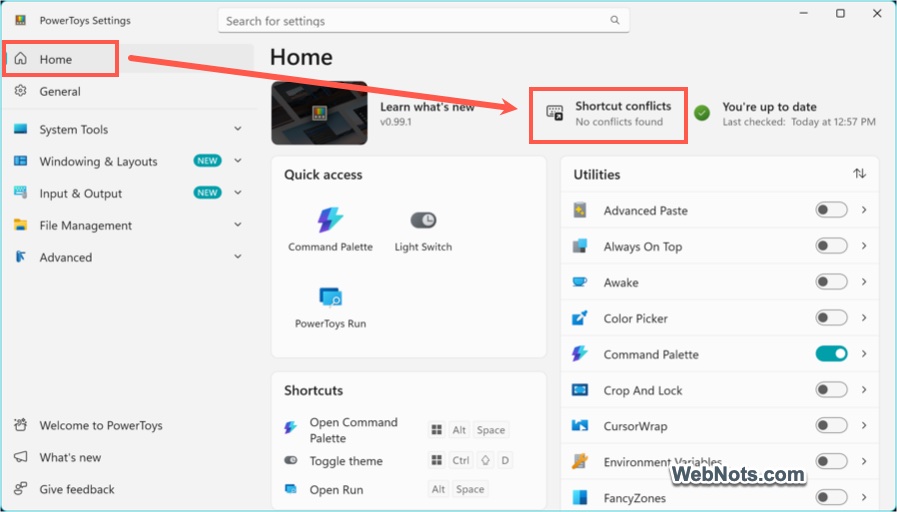Open Command Palette settings via its chevron
Screen dimensions: 897x512
point(864,354)
